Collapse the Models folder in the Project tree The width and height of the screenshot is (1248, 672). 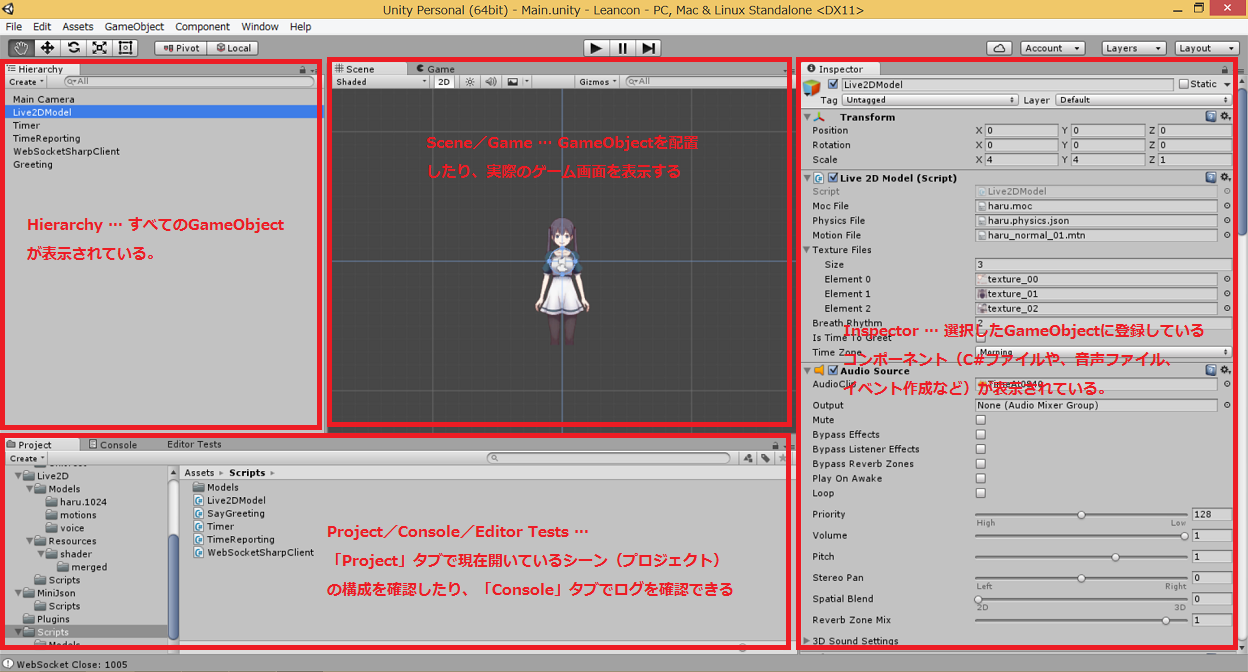pos(29,488)
